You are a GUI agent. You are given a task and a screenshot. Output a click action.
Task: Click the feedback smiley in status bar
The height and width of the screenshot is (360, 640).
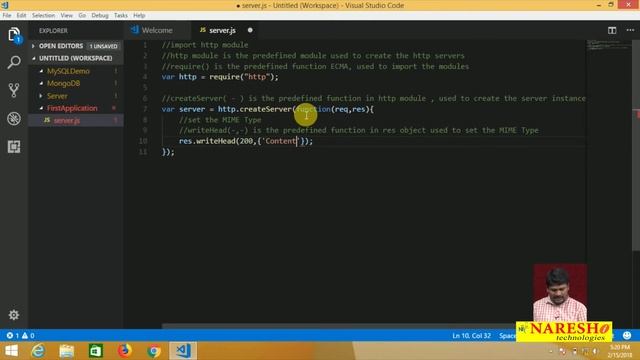coord(627,336)
